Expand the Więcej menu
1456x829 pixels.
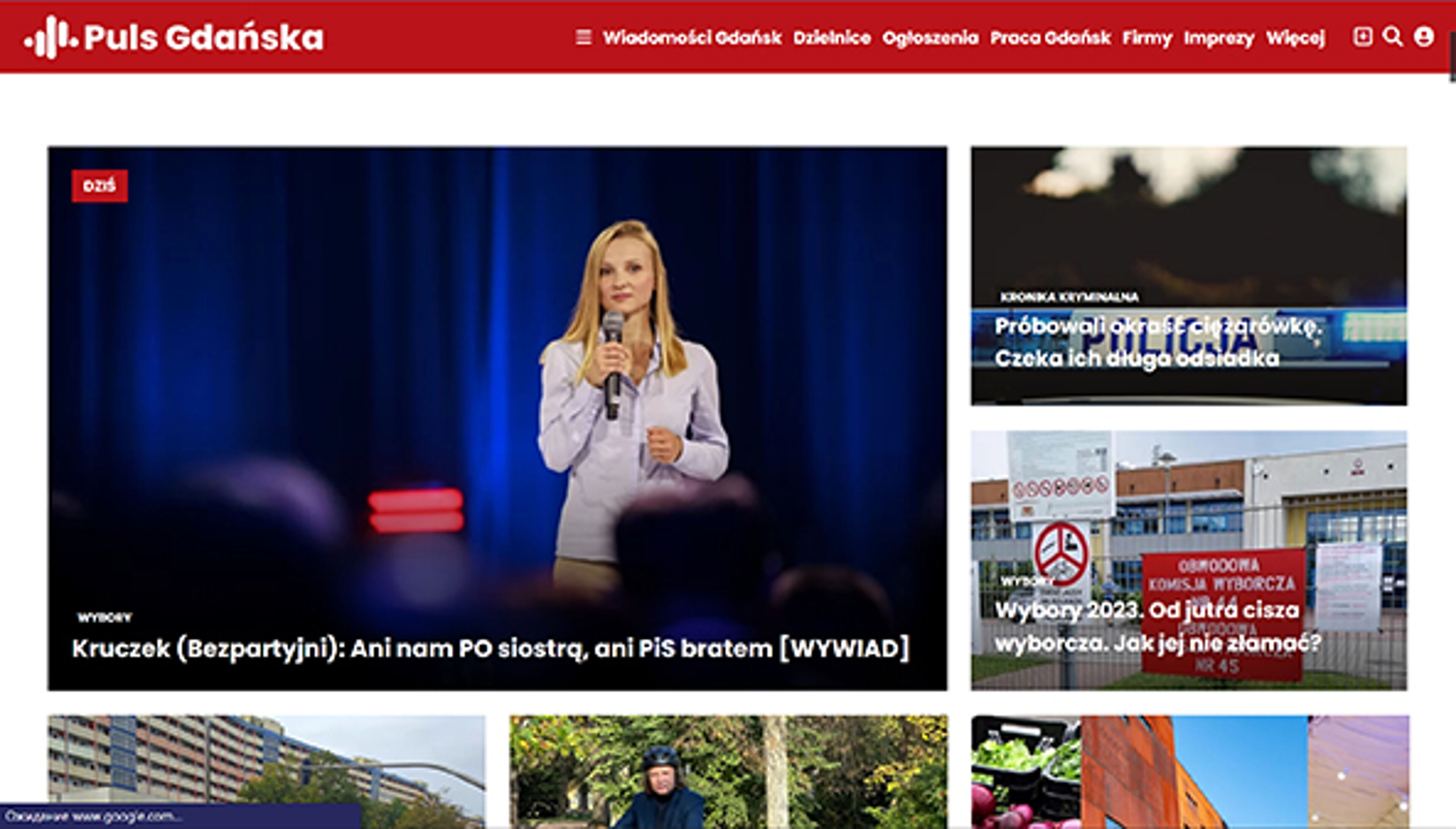1296,38
